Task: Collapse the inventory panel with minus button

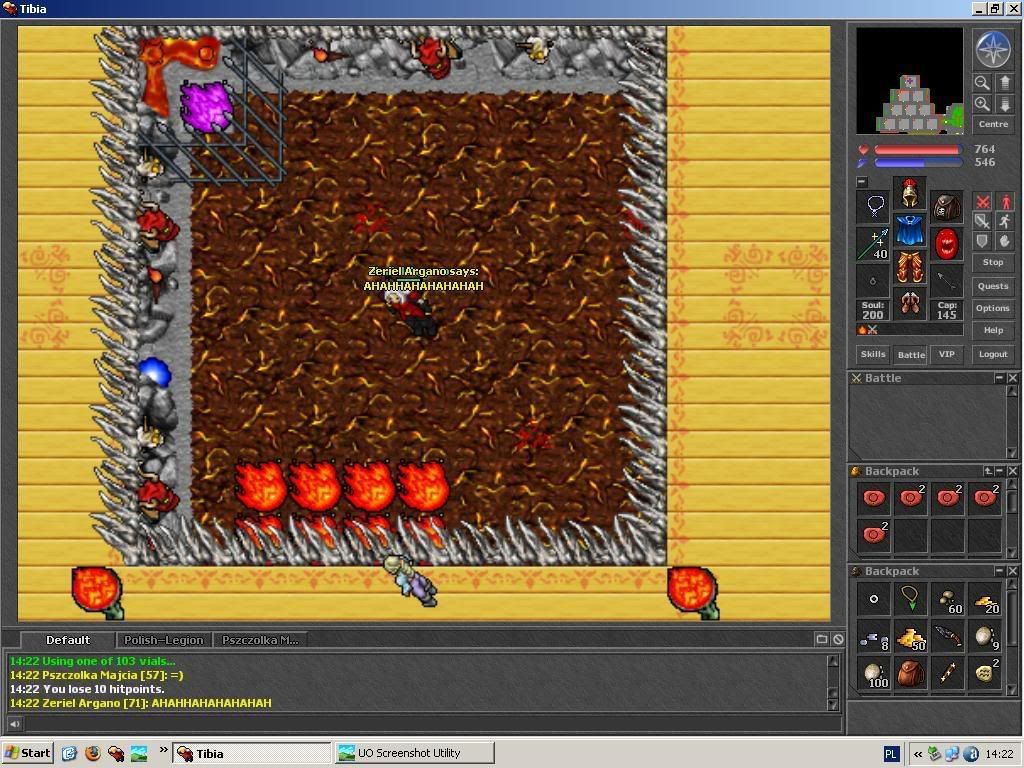Action: [x=861, y=182]
